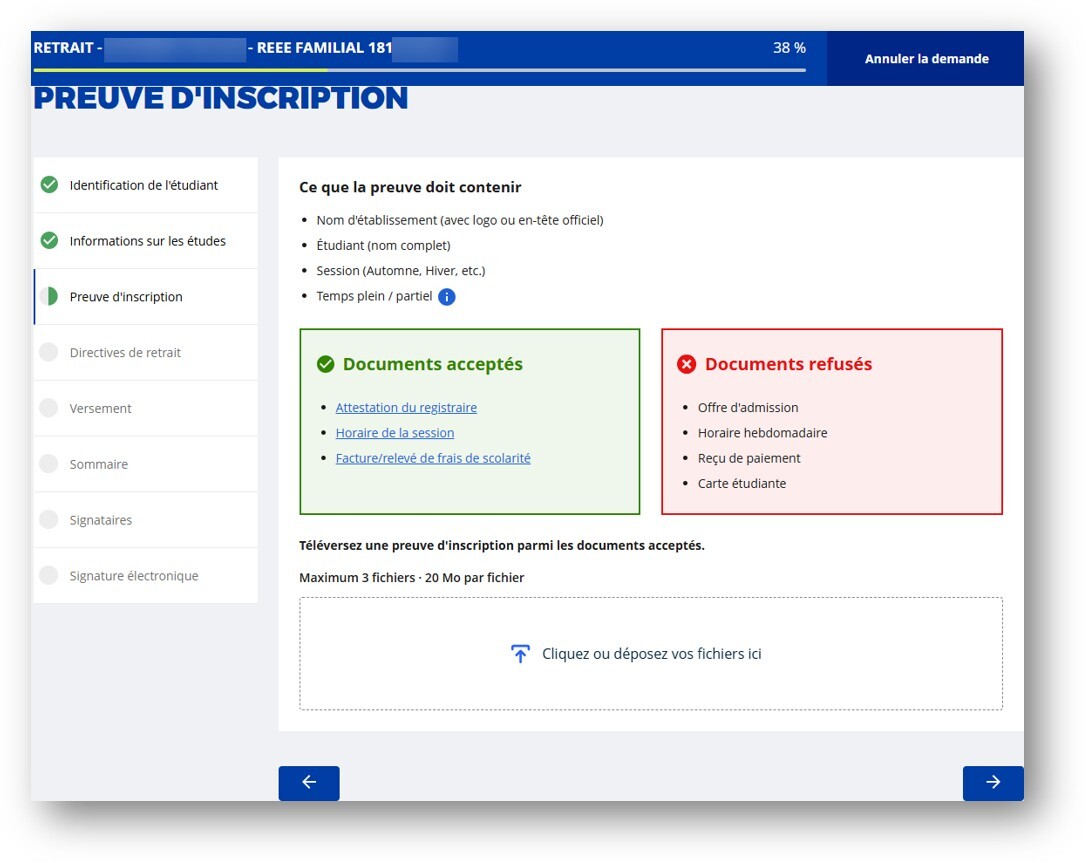Click the Documents acceptés heading
The width and height of the screenshot is (1086, 863).
click(433, 364)
